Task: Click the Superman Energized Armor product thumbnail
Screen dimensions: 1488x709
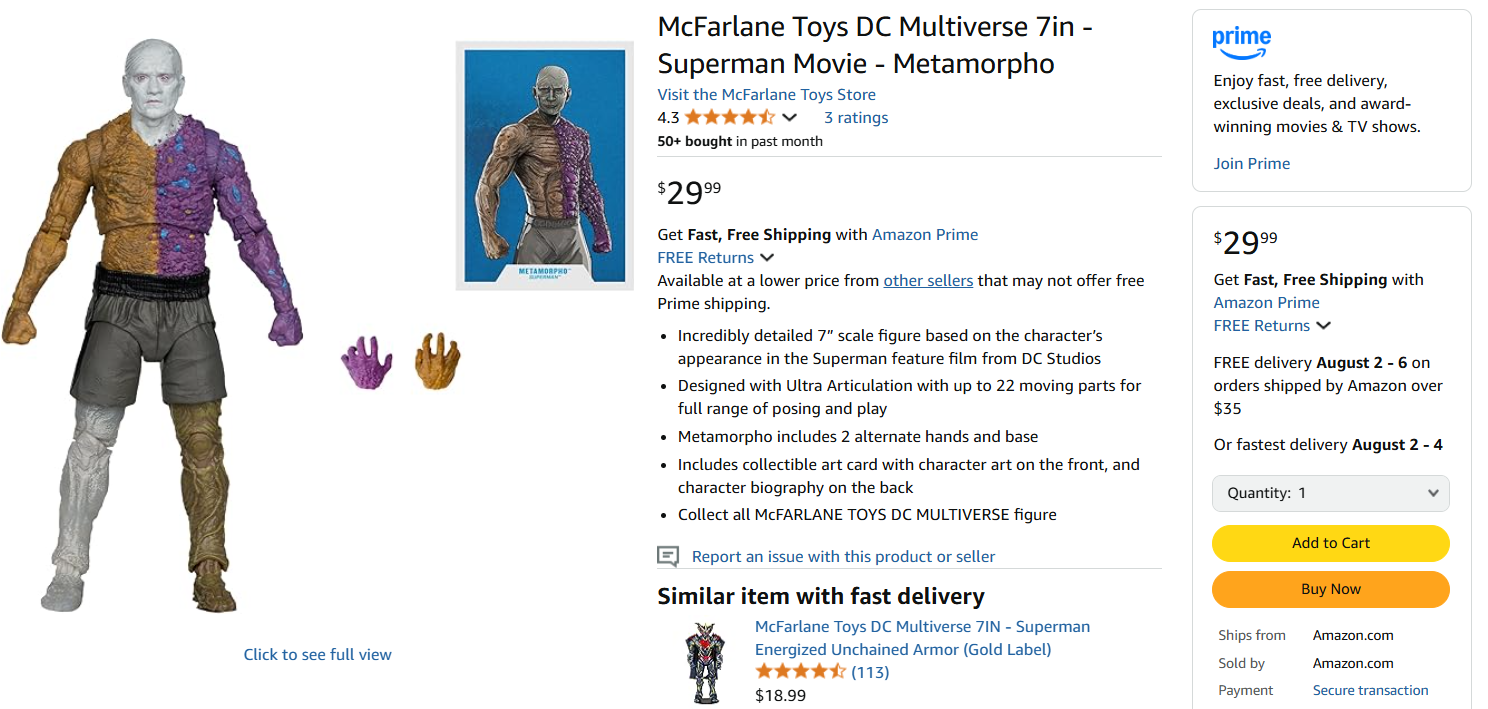Action: pos(705,664)
